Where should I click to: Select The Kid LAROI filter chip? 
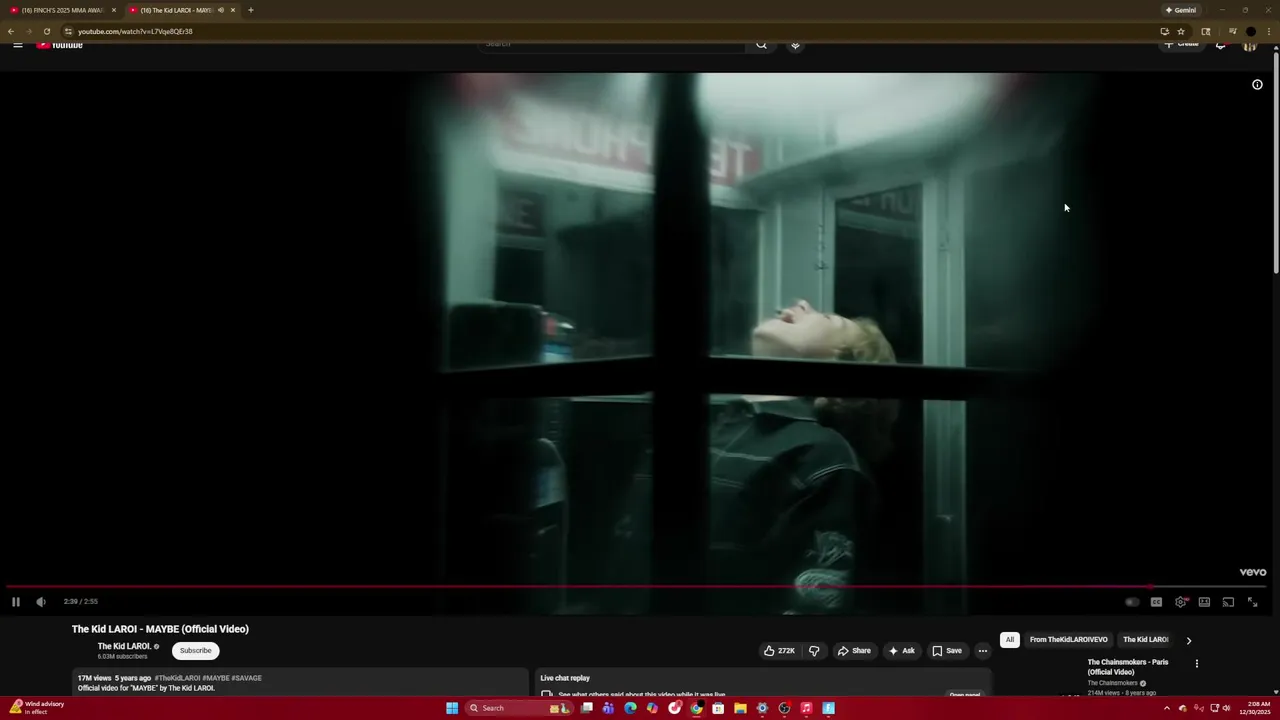1145,640
